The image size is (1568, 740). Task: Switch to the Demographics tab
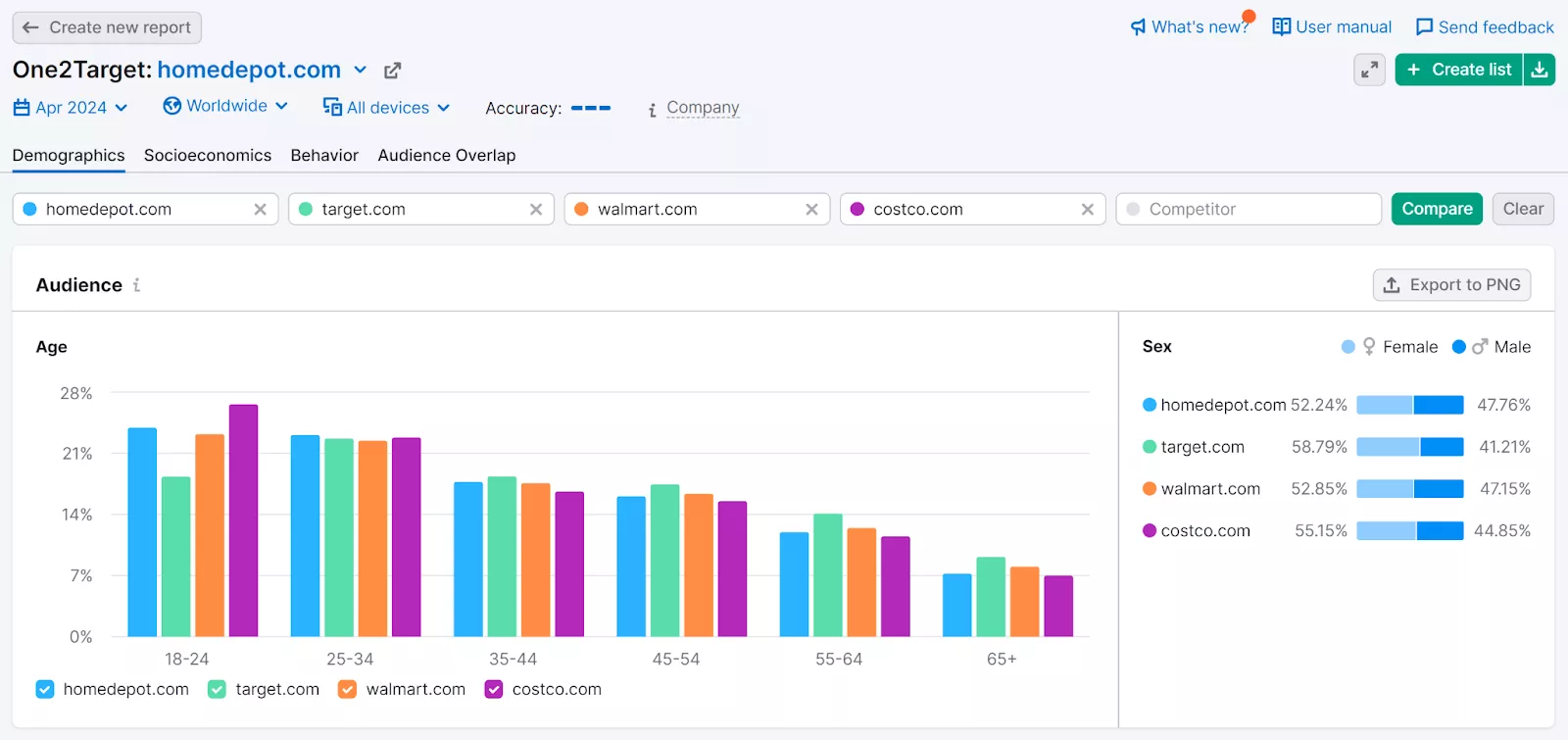point(69,155)
